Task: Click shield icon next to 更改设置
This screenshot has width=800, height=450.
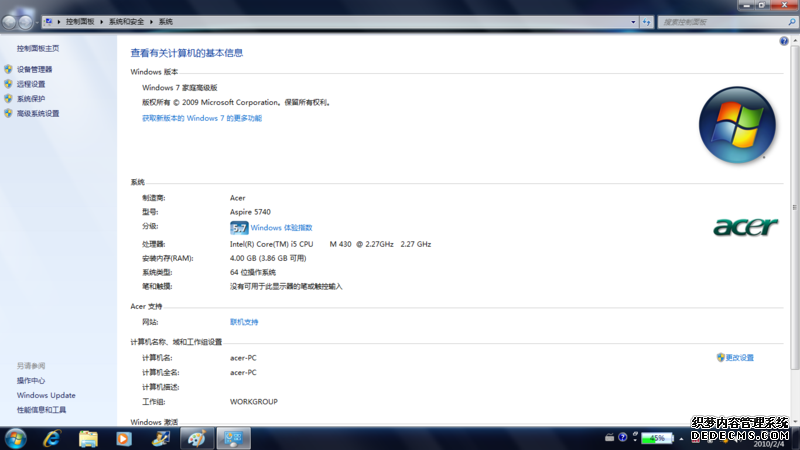Action: pyautogui.click(x=720, y=358)
